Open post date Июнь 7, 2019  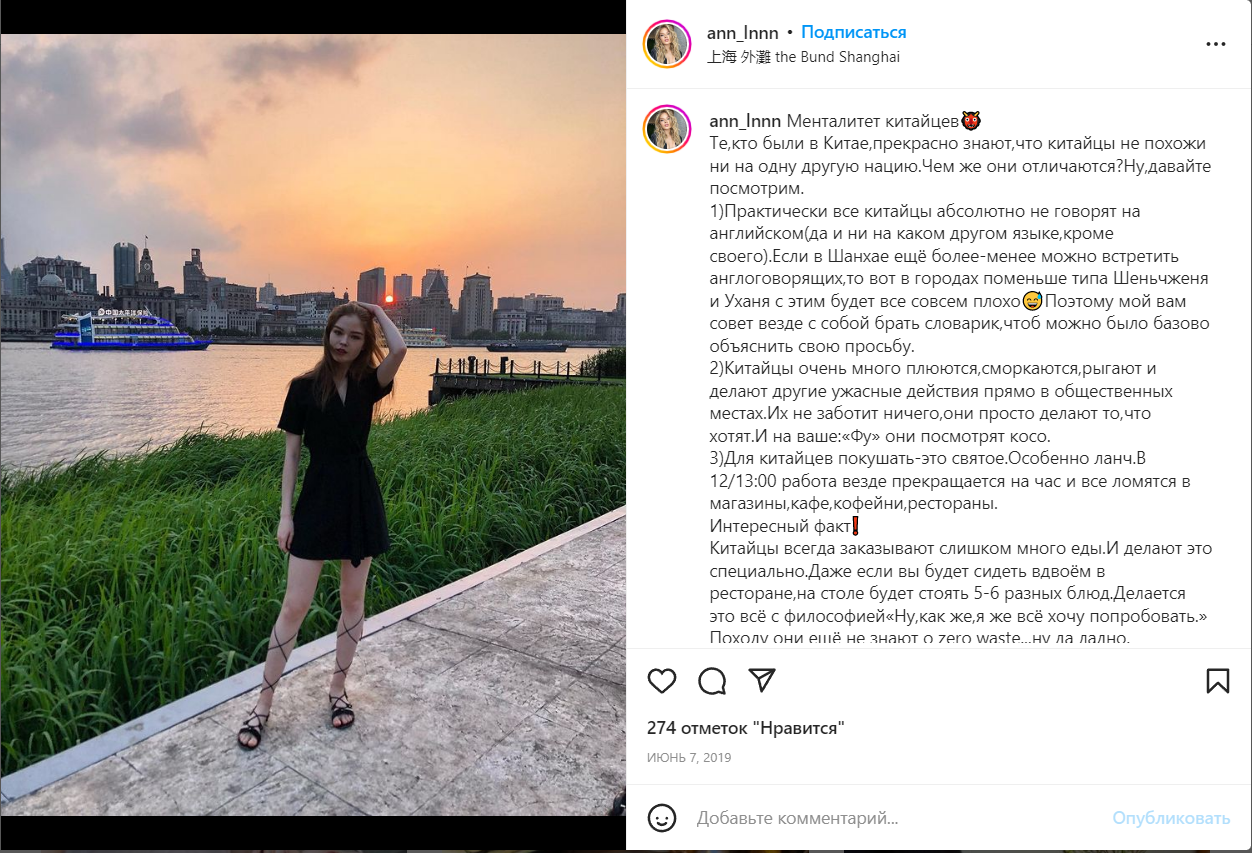[x=689, y=757]
